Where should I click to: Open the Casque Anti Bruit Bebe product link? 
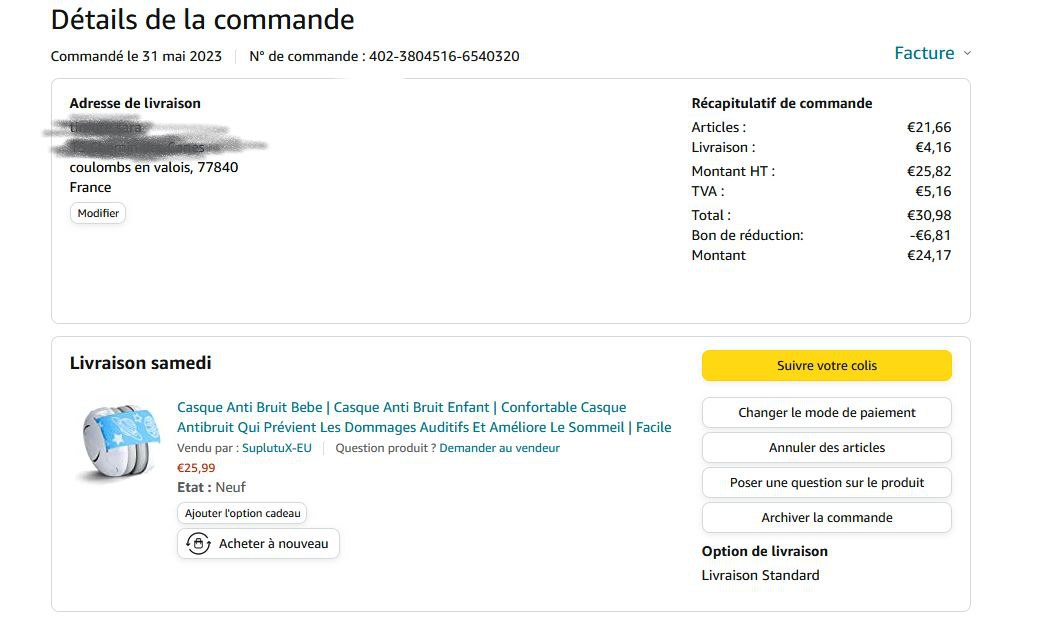point(424,417)
